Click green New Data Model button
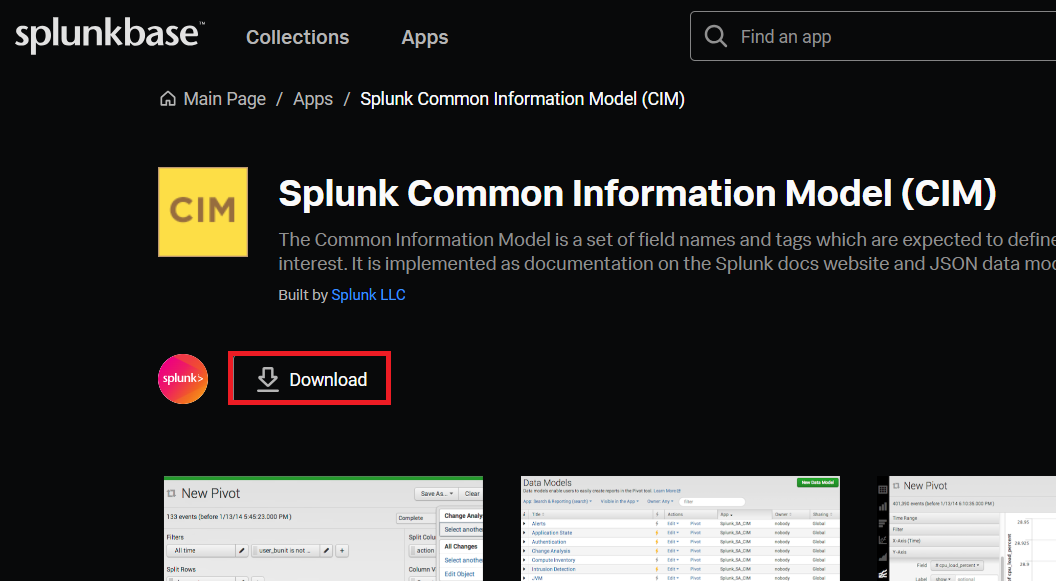The width and height of the screenshot is (1056, 581). coord(817,482)
